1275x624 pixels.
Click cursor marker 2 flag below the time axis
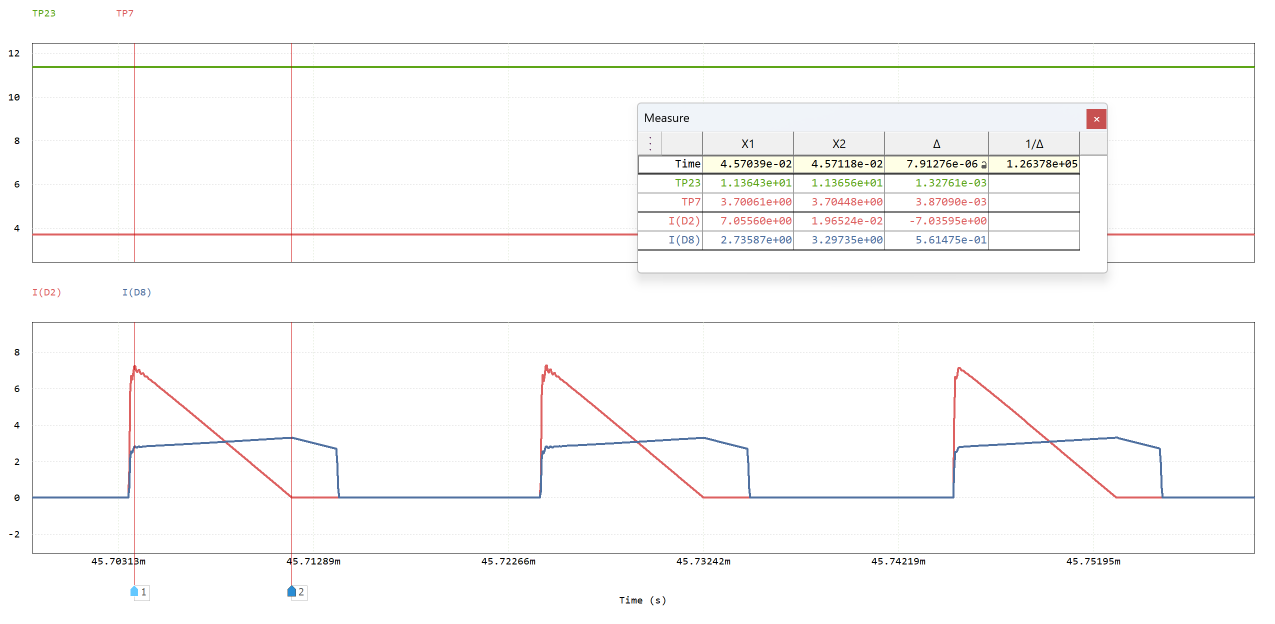[293, 592]
